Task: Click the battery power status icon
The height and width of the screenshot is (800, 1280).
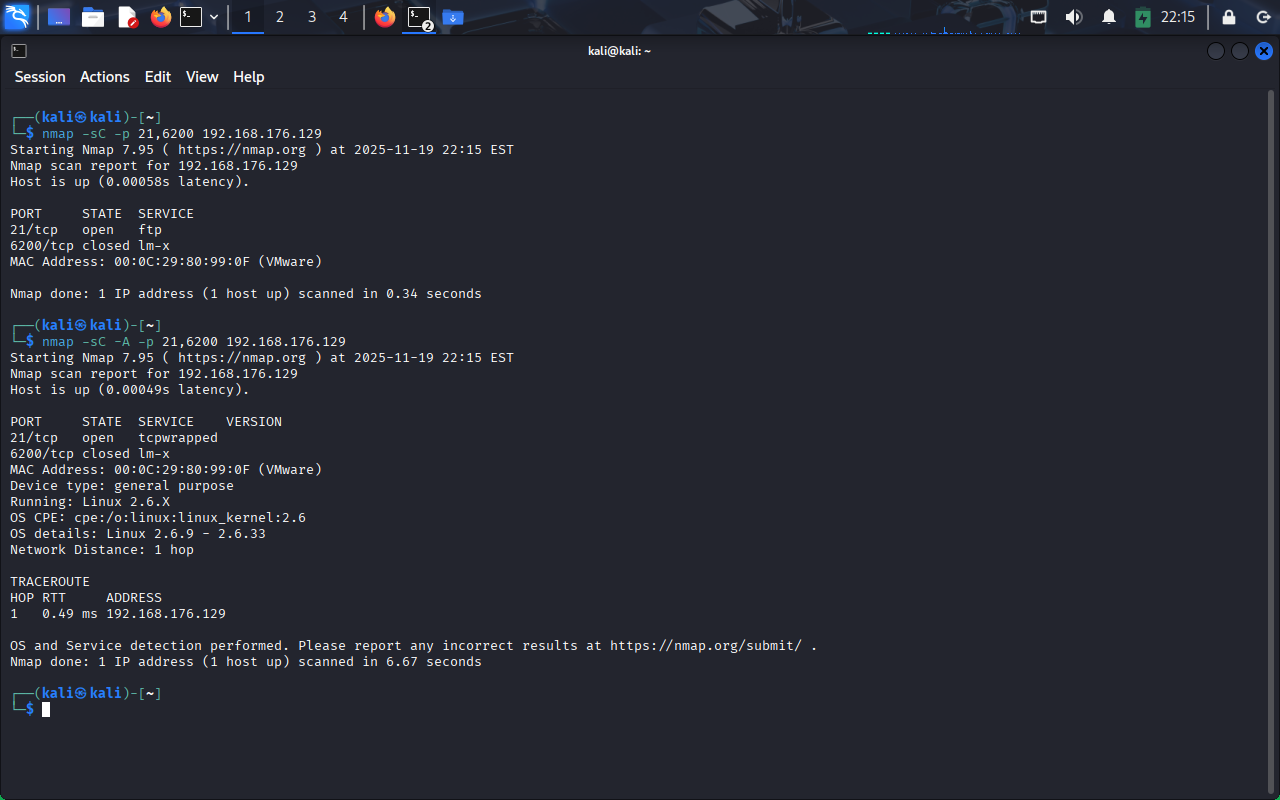Action: pyautogui.click(x=1142, y=17)
